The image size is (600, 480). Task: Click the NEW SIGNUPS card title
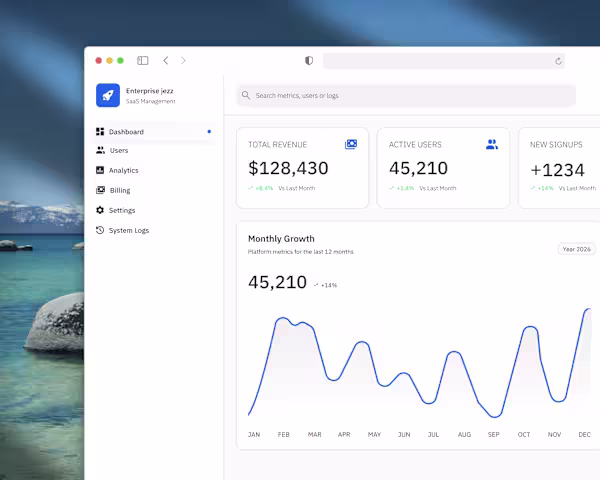coord(556,145)
